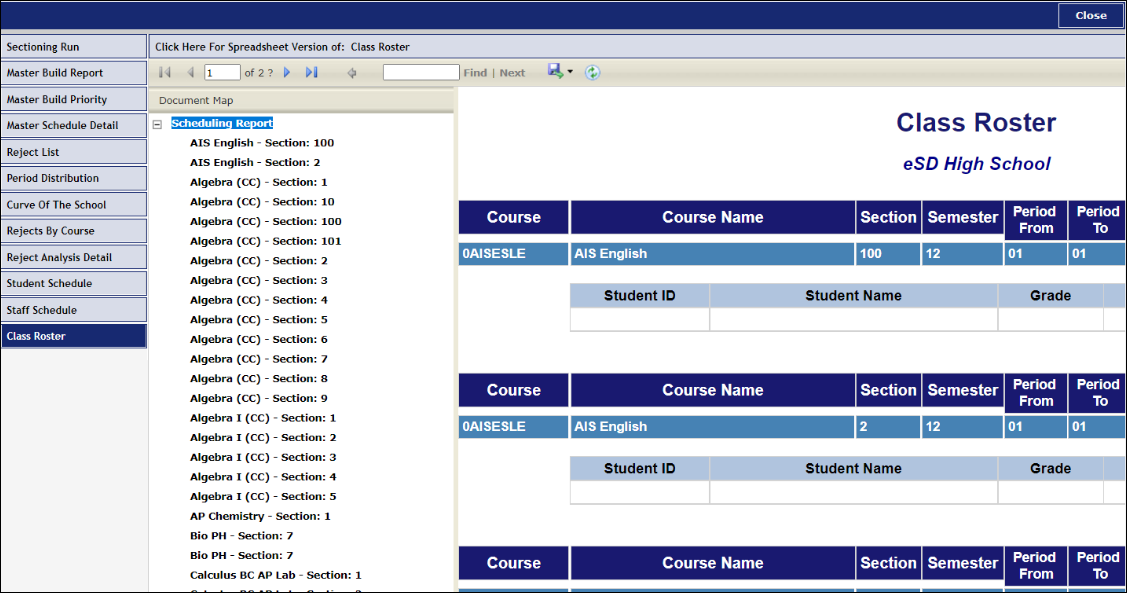
Task: Click AIS English name in section 2 row
Action: coord(610,426)
